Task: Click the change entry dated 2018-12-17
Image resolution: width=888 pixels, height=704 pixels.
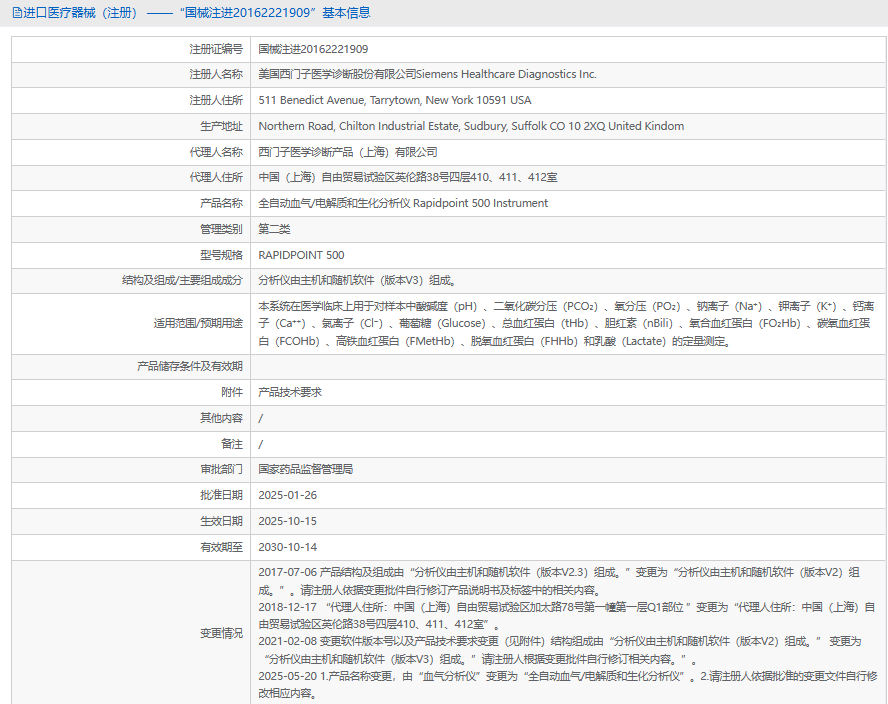Action: pyautogui.click(x=567, y=616)
